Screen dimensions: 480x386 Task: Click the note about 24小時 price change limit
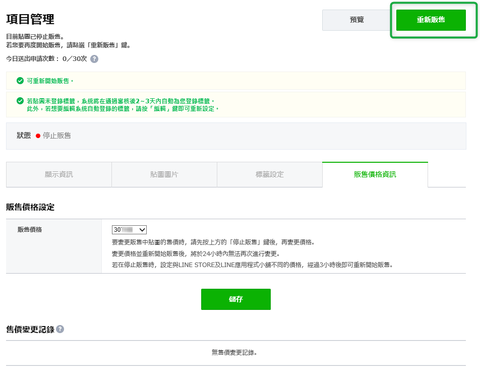pyautogui.click(x=196, y=254)
